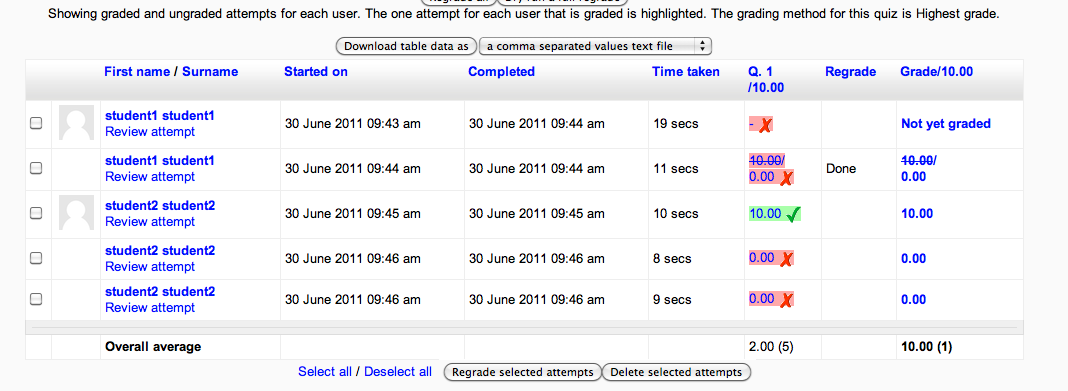Image resolution: width=1068 pixels, height=391 pixels.
Task: Tick the checkbox for student2's 9 secs attempt
Action: (36, 299)
